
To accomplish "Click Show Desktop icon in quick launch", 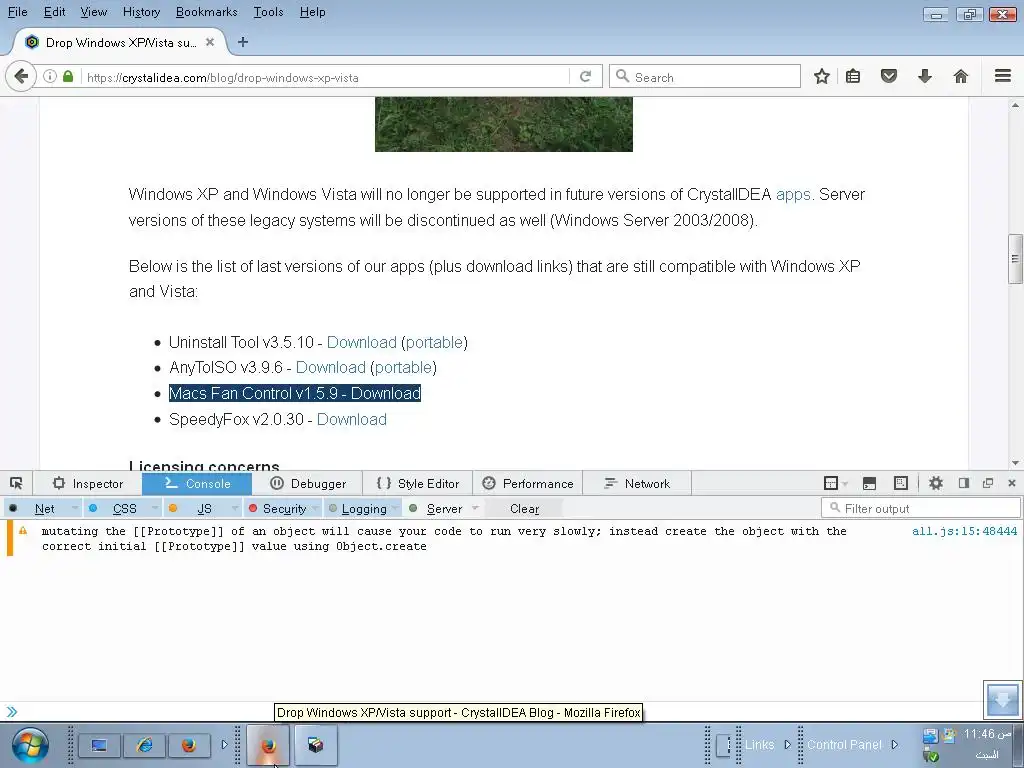I will click(99, 745).
